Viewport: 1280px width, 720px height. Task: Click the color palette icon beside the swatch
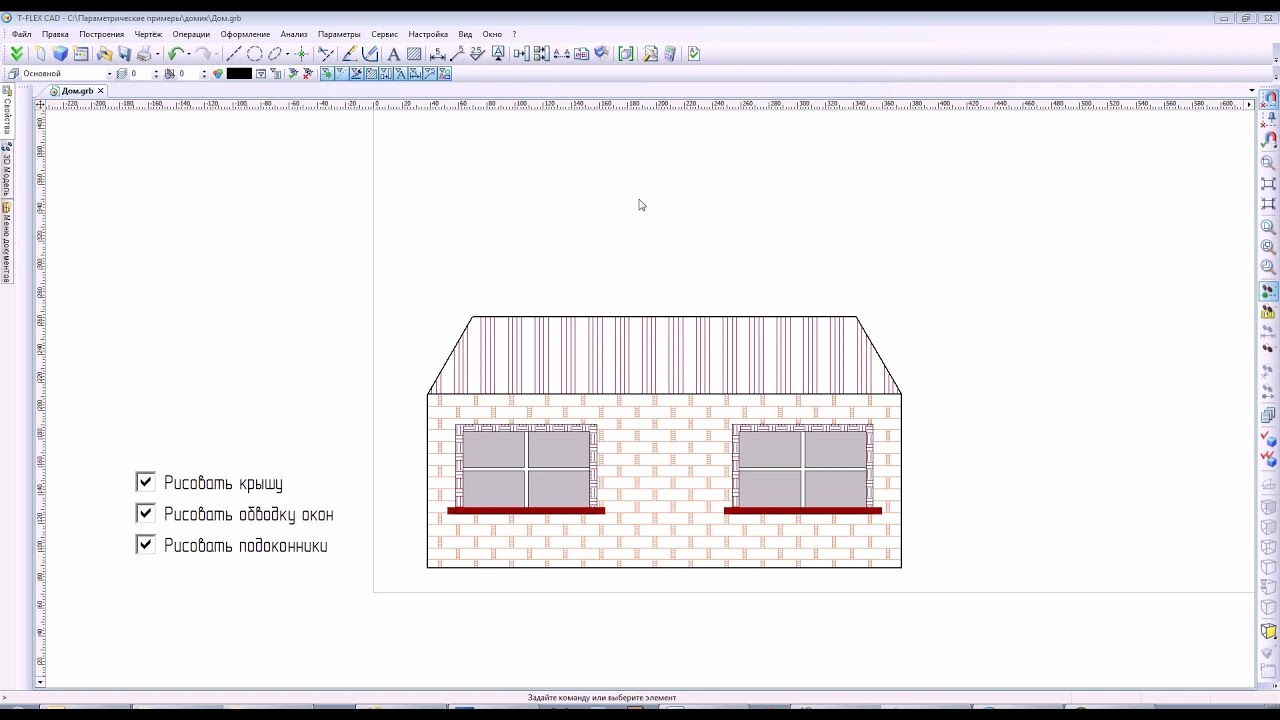click(217, 74)
